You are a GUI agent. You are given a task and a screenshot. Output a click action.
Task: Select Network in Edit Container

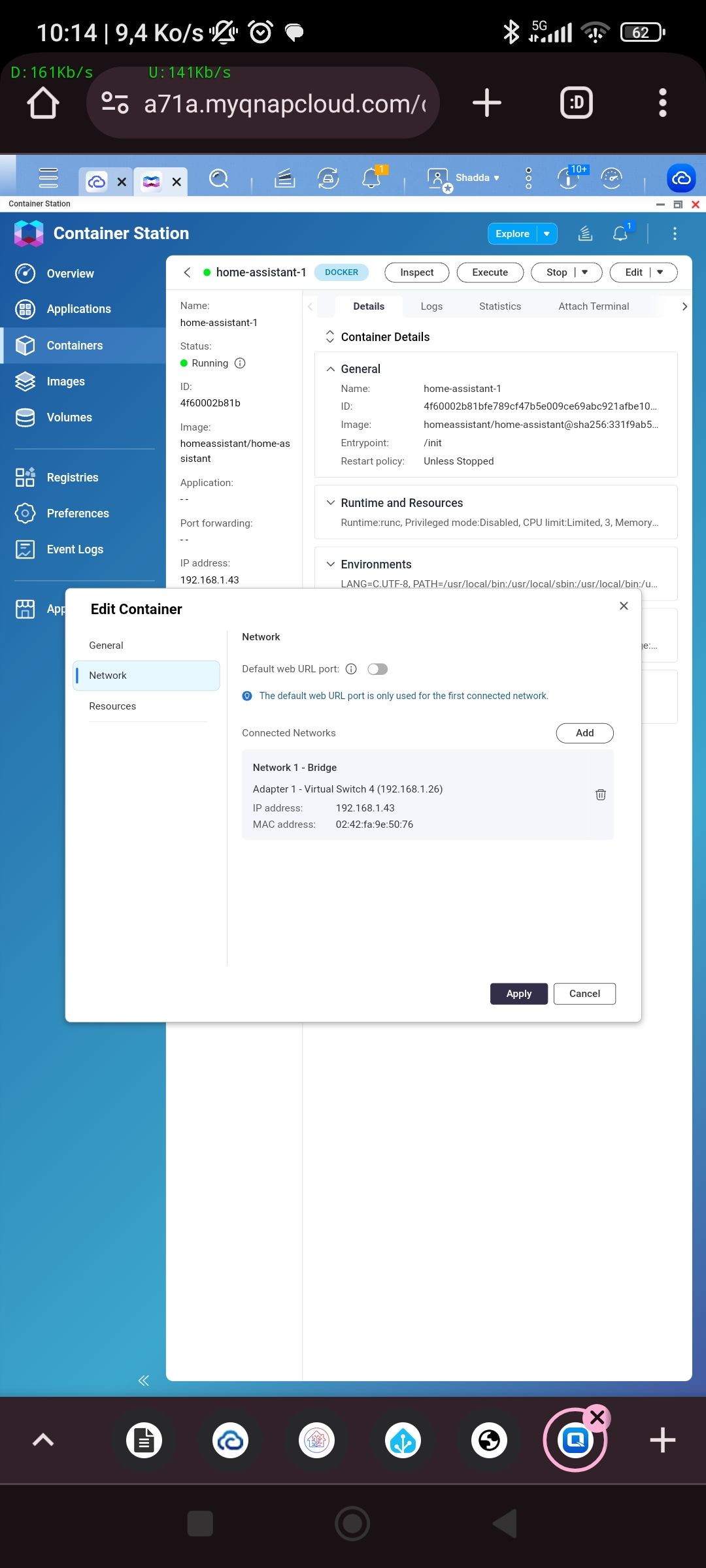[x=146, y=676]
